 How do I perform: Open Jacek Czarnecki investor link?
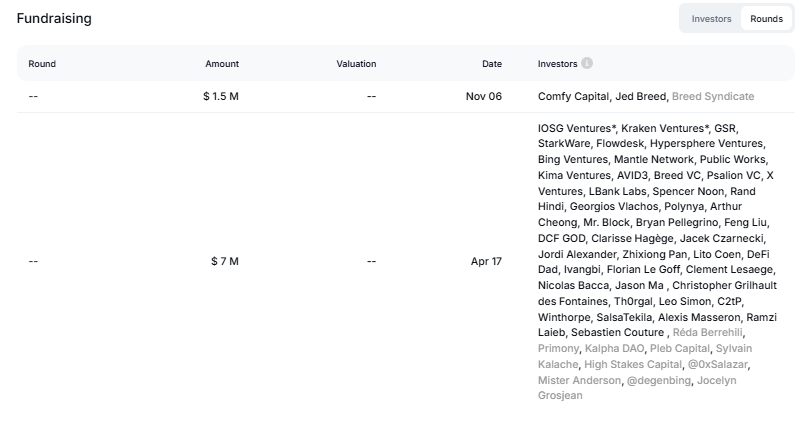pos(722,239)
